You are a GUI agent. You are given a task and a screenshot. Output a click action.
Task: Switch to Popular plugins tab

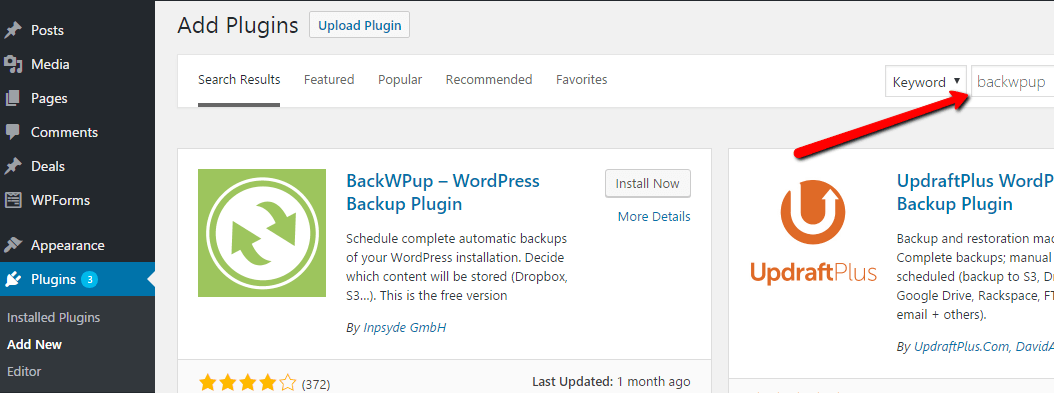tap(400, 80)
